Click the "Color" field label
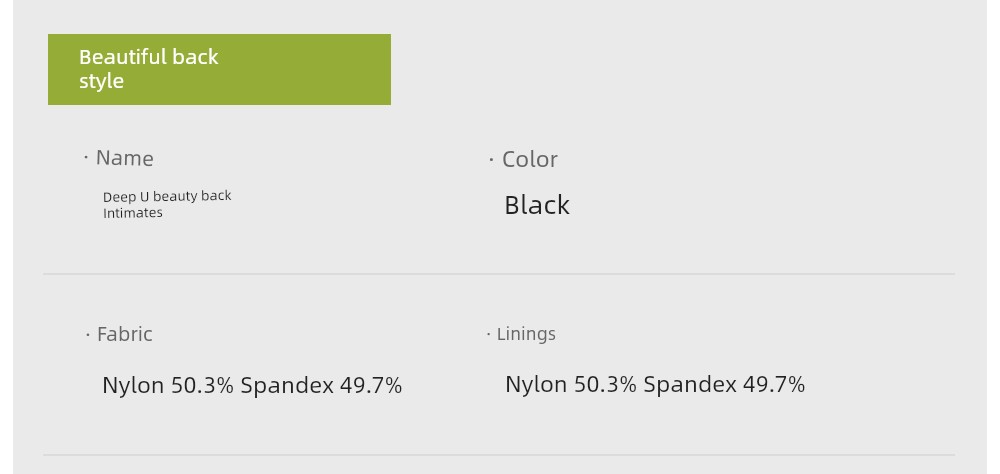 [530, 159]
